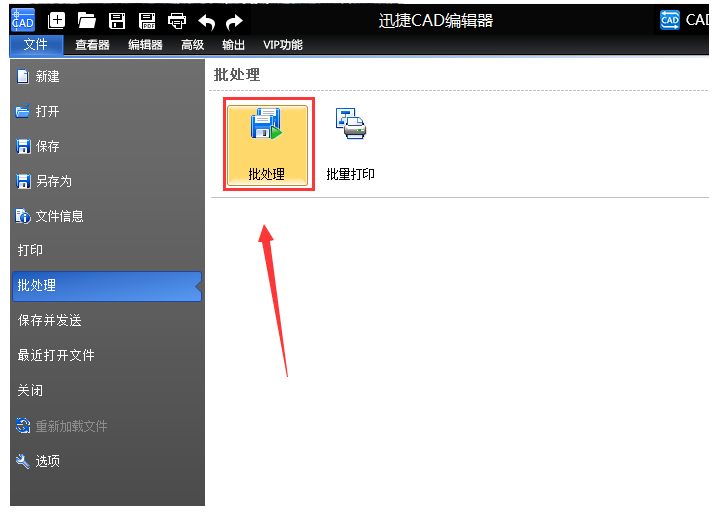
Task: Click the print toolbar icon
Action: point(177,21)
